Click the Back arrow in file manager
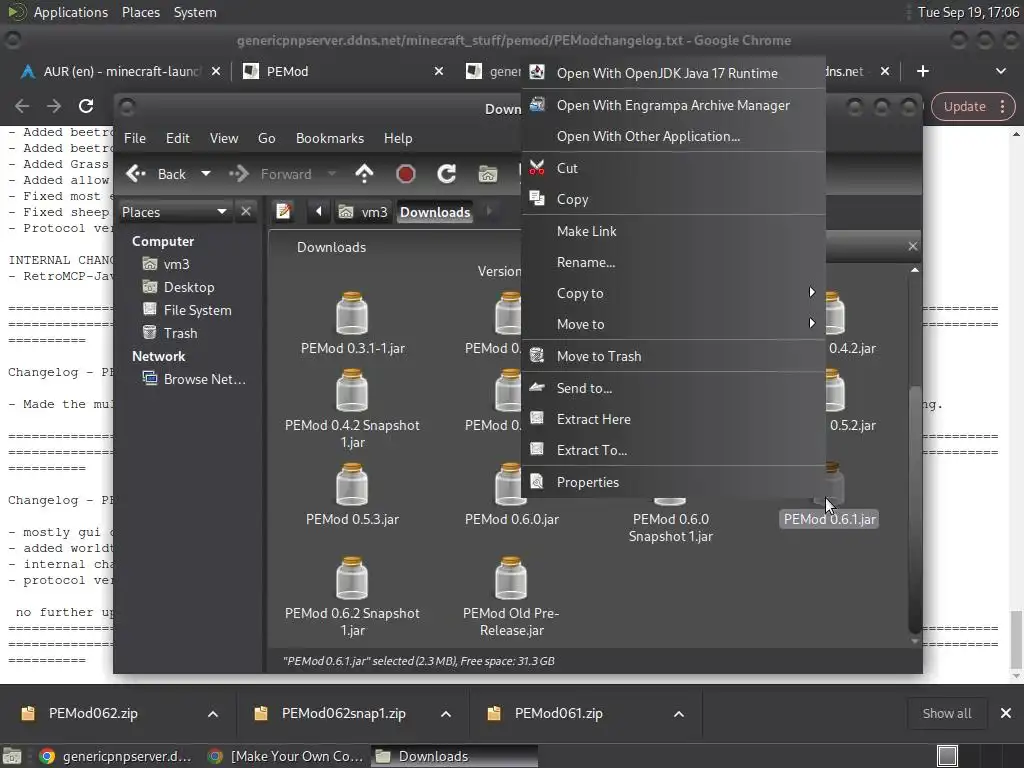 point(156,174)
